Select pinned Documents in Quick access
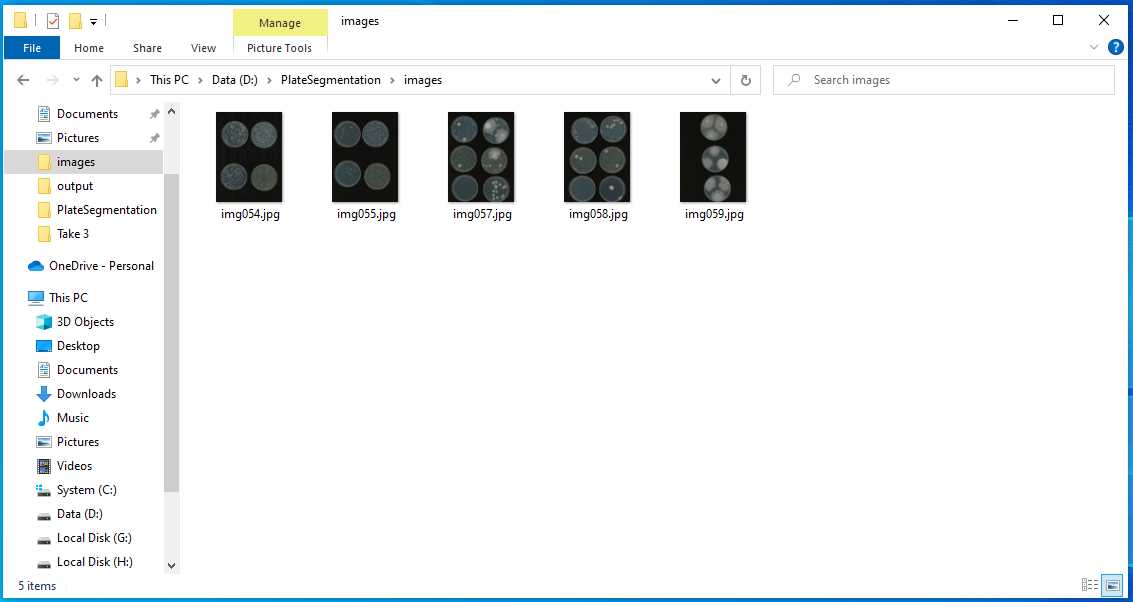The width and height of the screenshot is (1133, 602). [87, 113]
